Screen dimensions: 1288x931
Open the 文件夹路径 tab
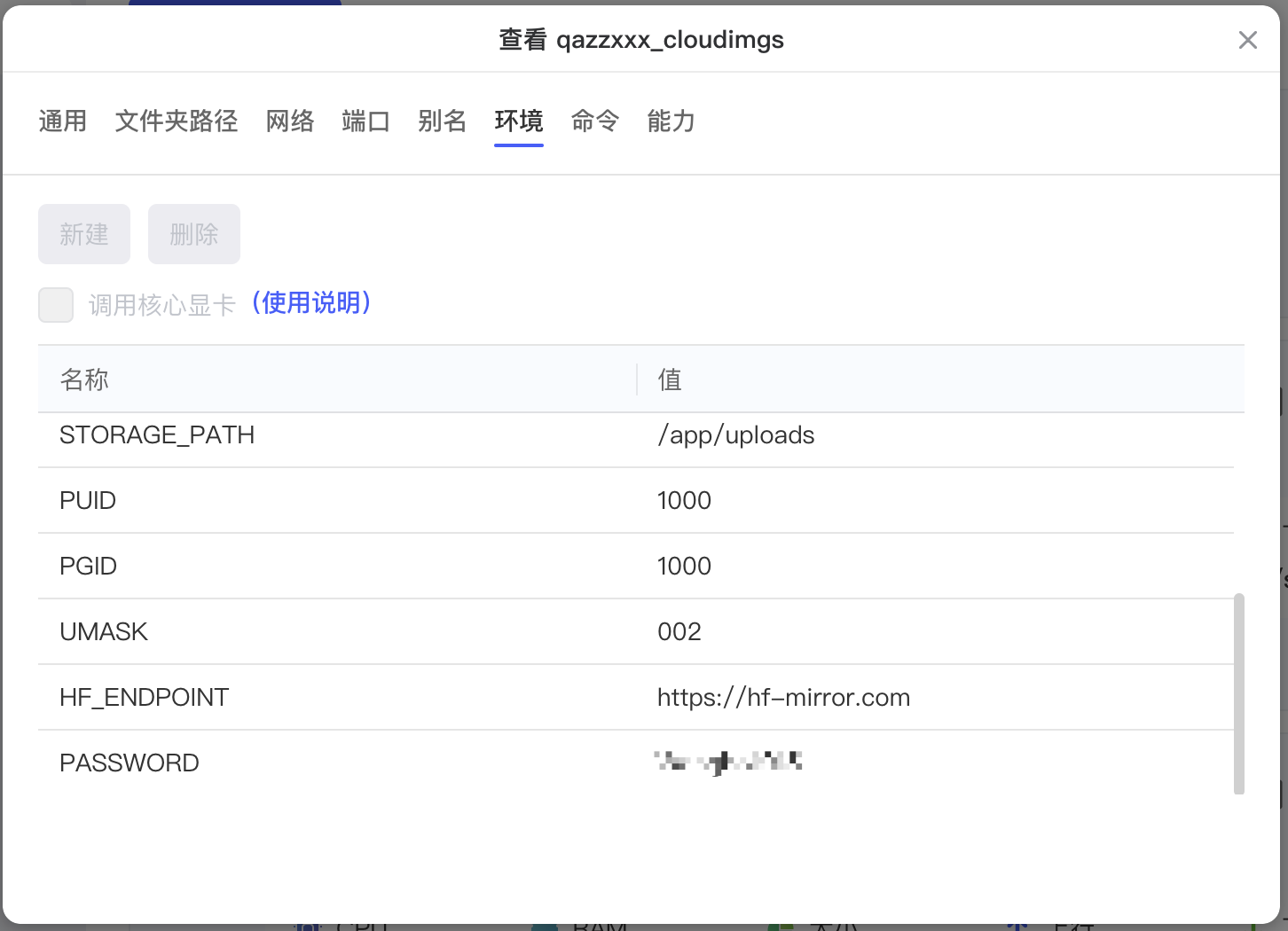click(177, 121)
